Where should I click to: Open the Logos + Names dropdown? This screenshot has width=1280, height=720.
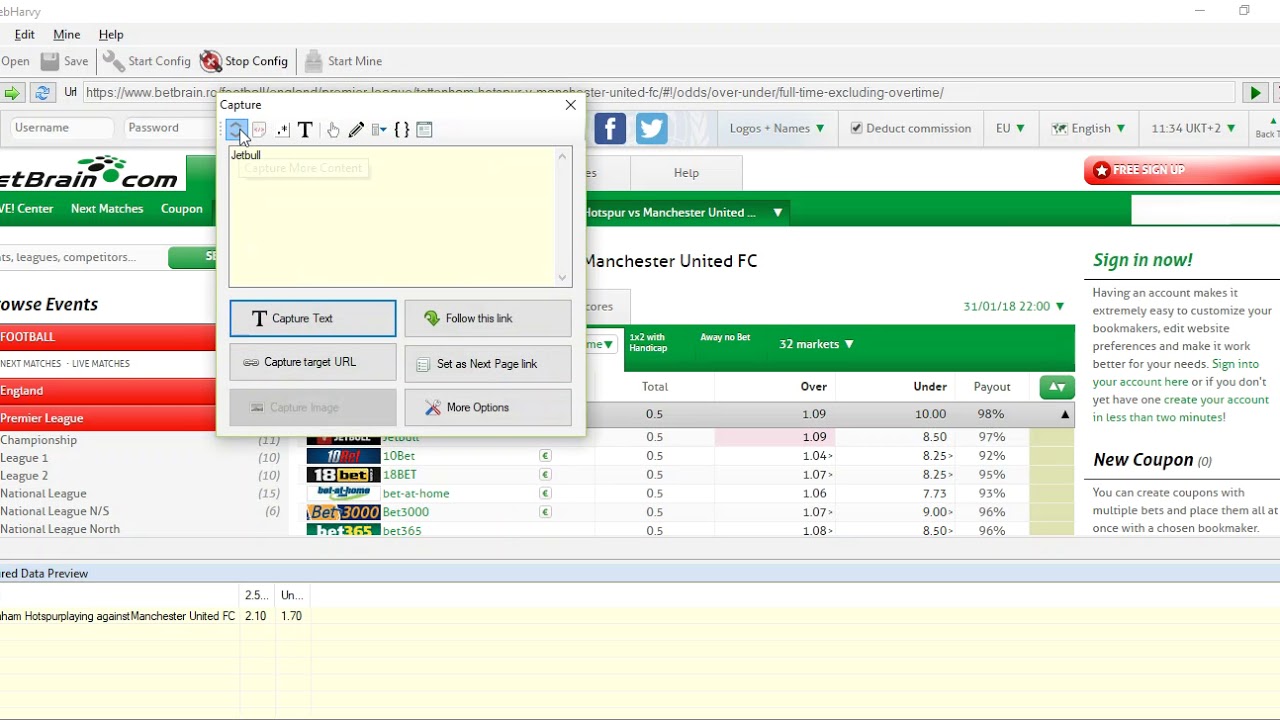point(777,128)
